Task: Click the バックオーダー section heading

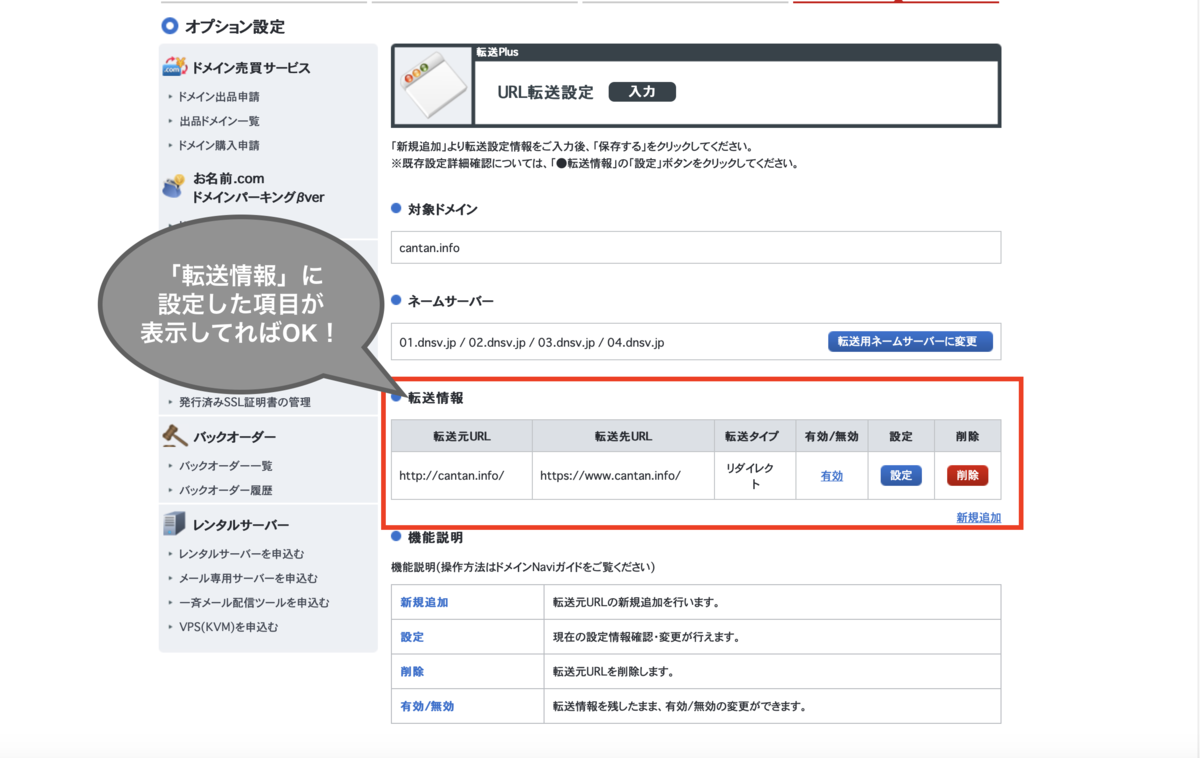Action: 234,437
